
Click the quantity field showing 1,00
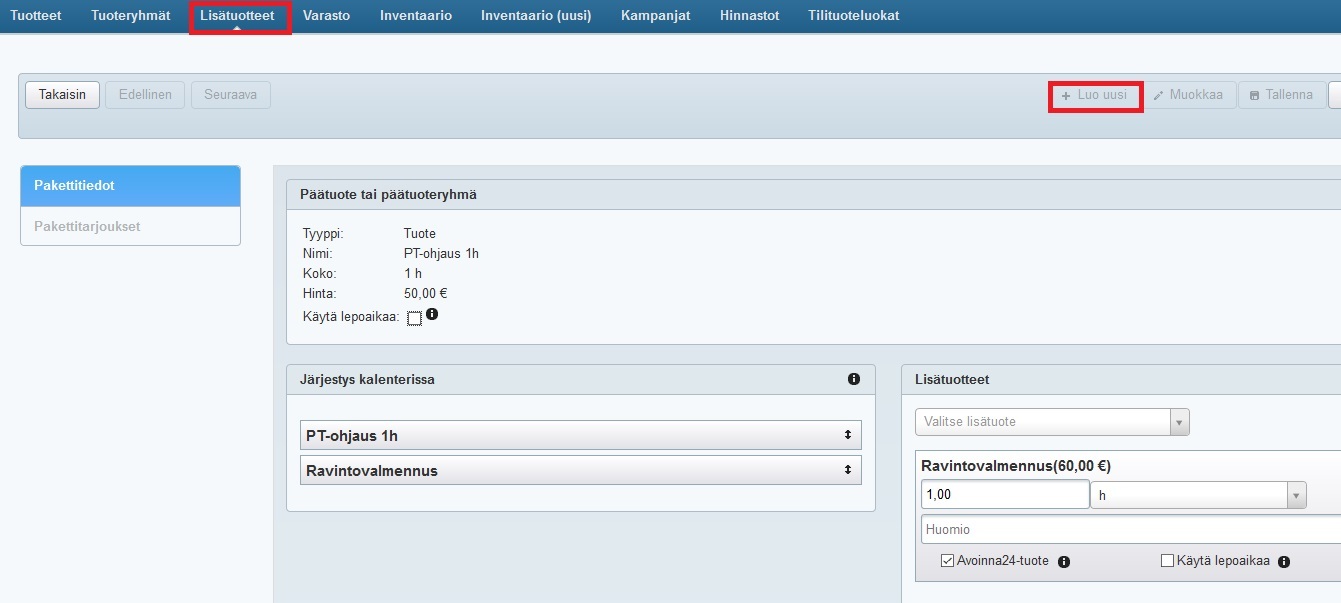point(1004,495)
